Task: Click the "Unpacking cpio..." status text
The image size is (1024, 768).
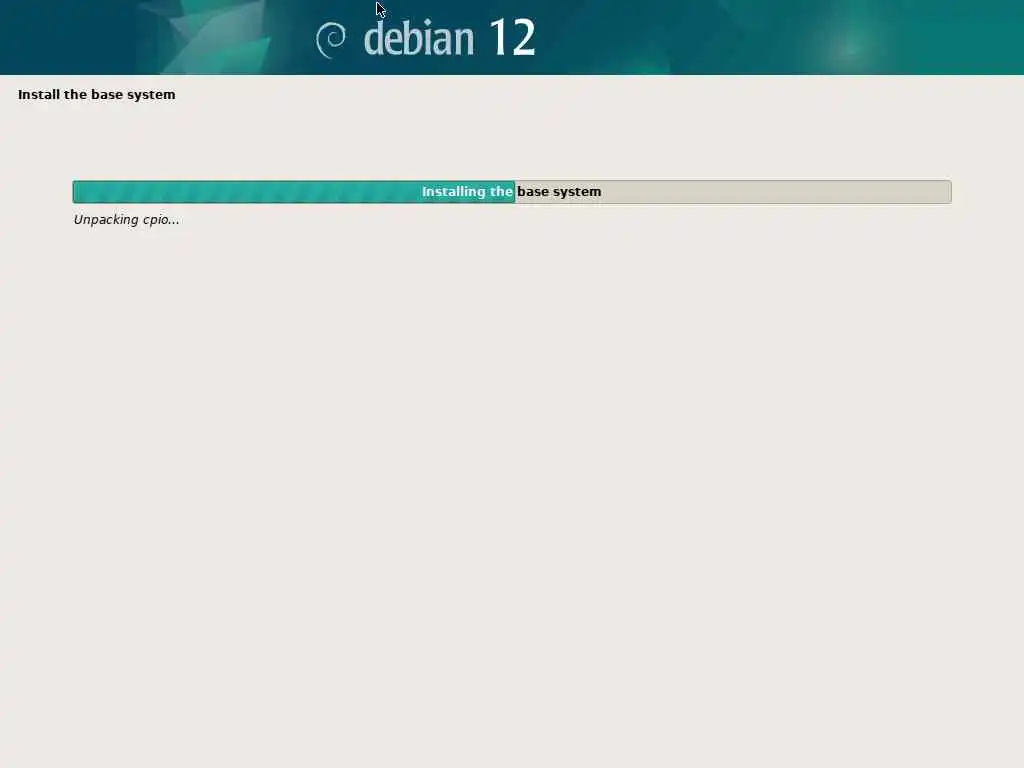Action: [126, 220]
